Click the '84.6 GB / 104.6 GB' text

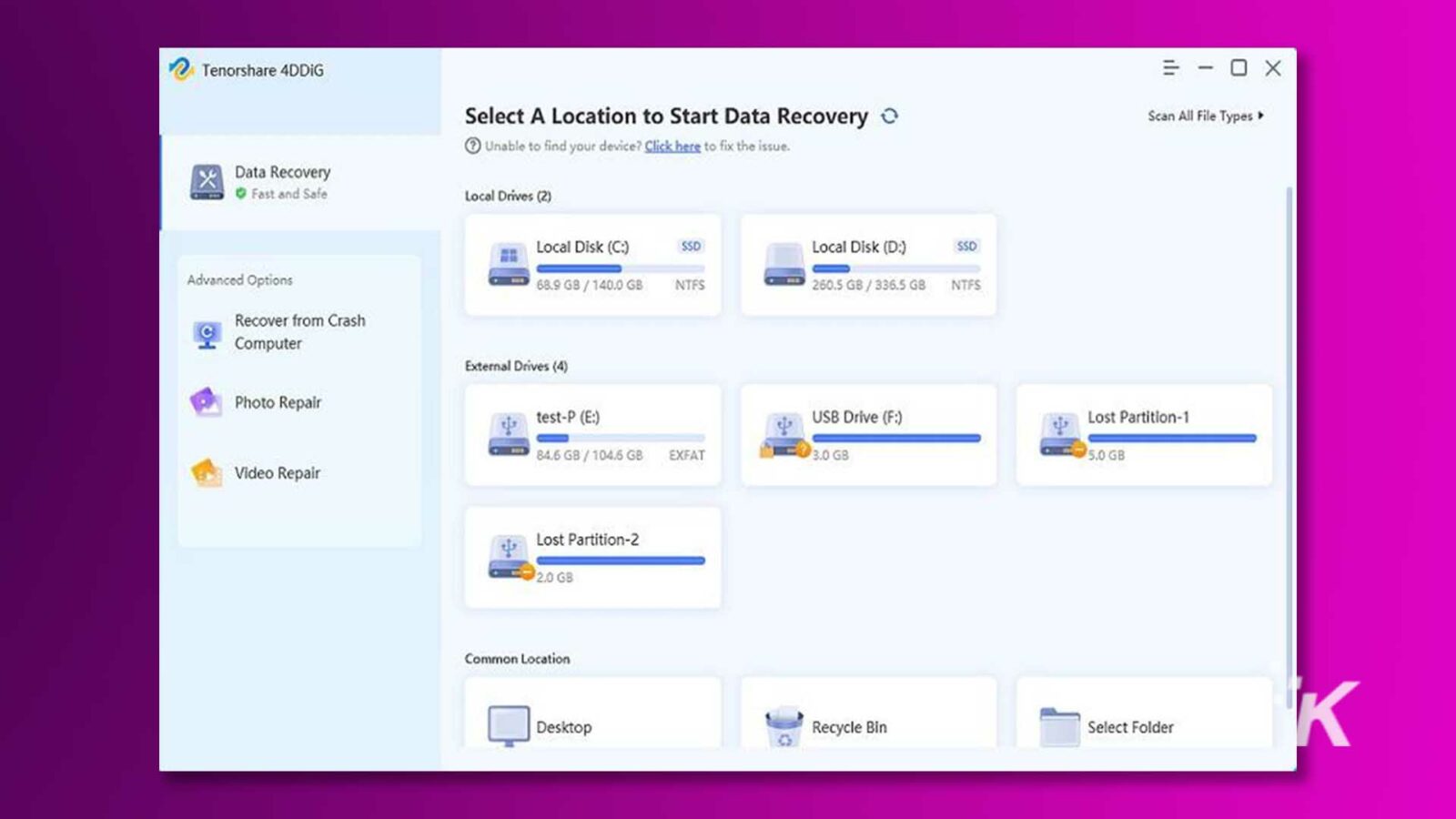[x=590, y=455]
